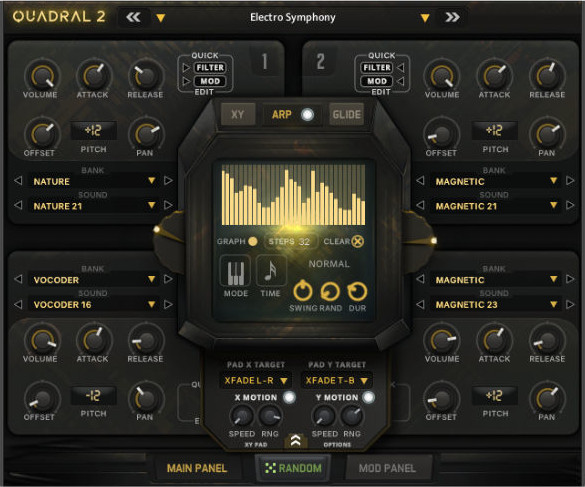Open layer 1 MOD quick edit
Viewport: 585px width, 487px height.
coord(210,81)
